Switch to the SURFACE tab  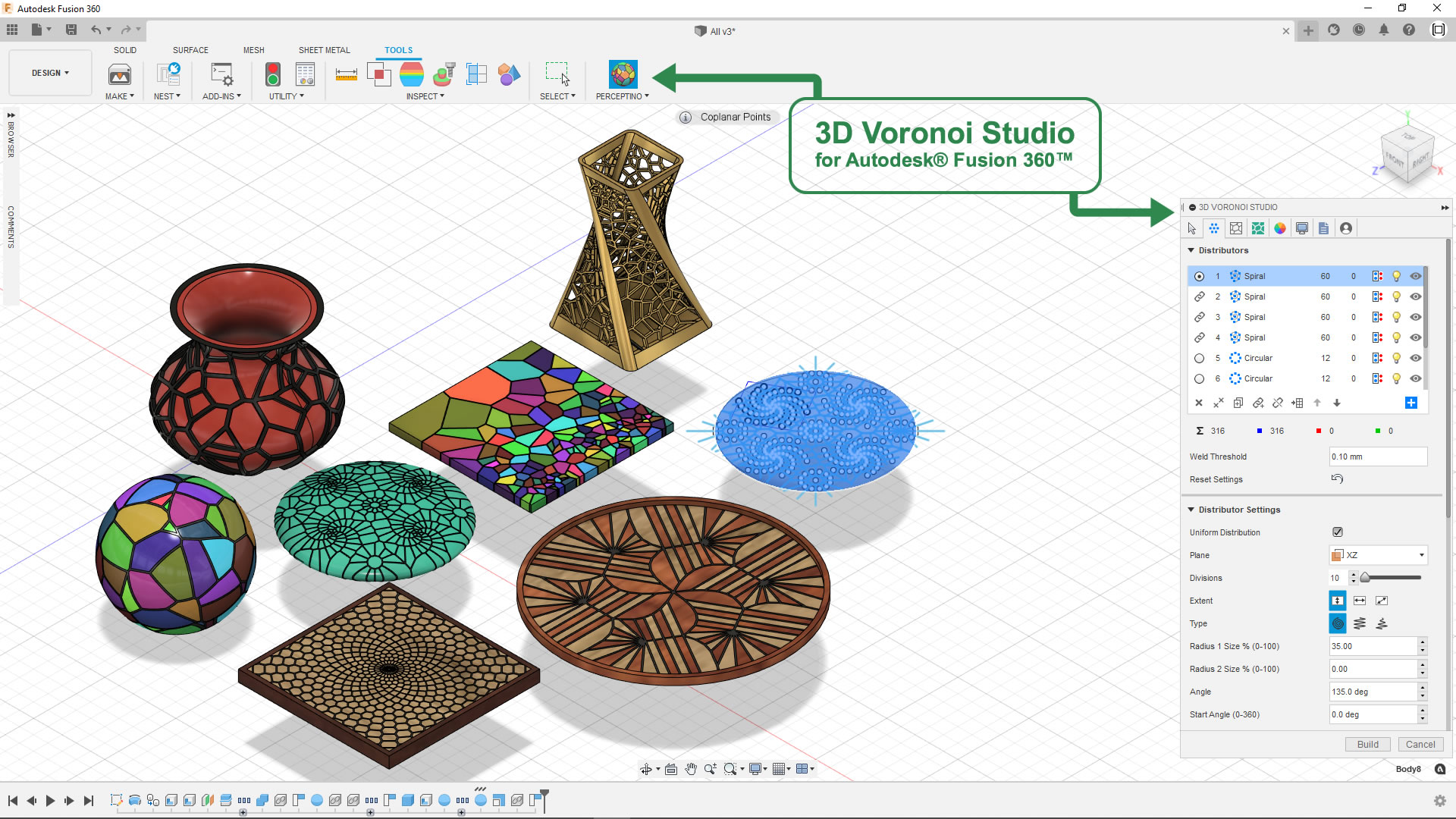tap(190, 50)
